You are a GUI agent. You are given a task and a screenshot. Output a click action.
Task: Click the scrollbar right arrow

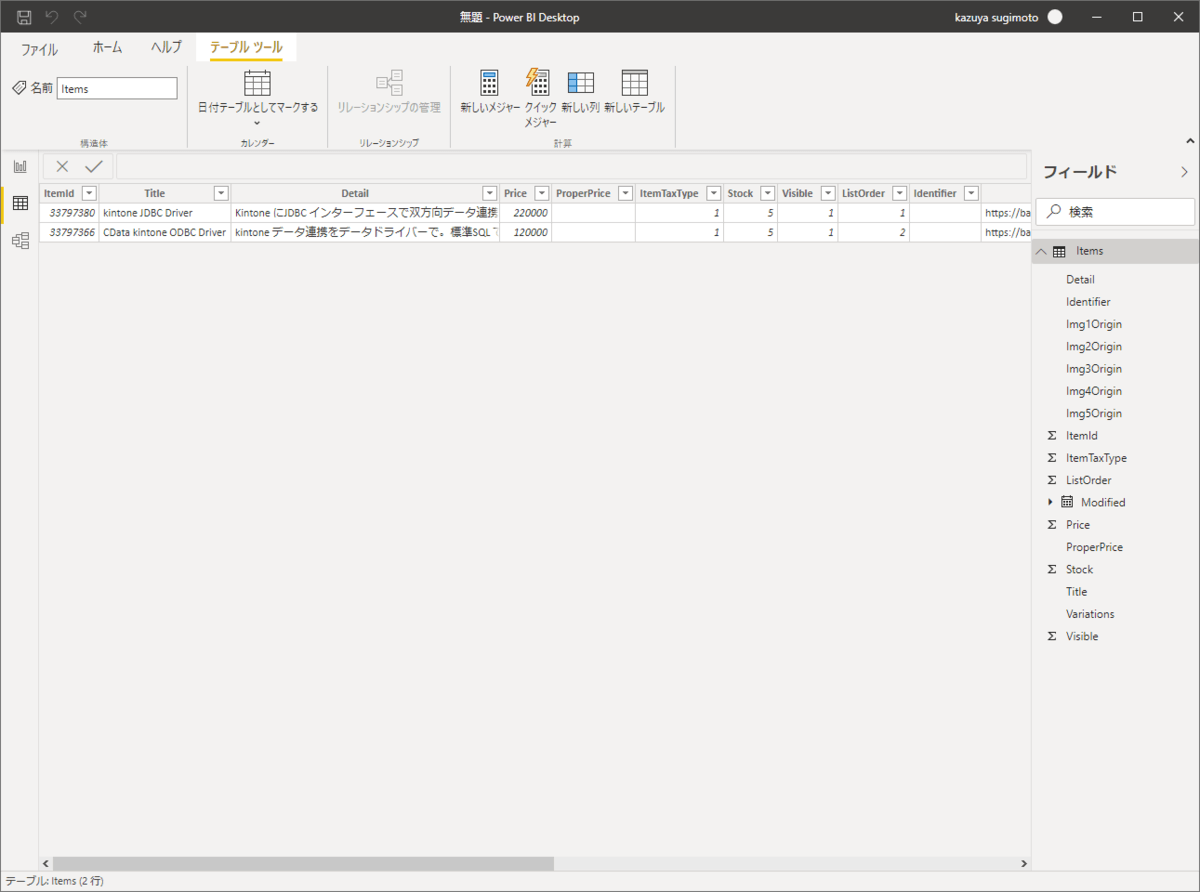[x=1024, y=863]
